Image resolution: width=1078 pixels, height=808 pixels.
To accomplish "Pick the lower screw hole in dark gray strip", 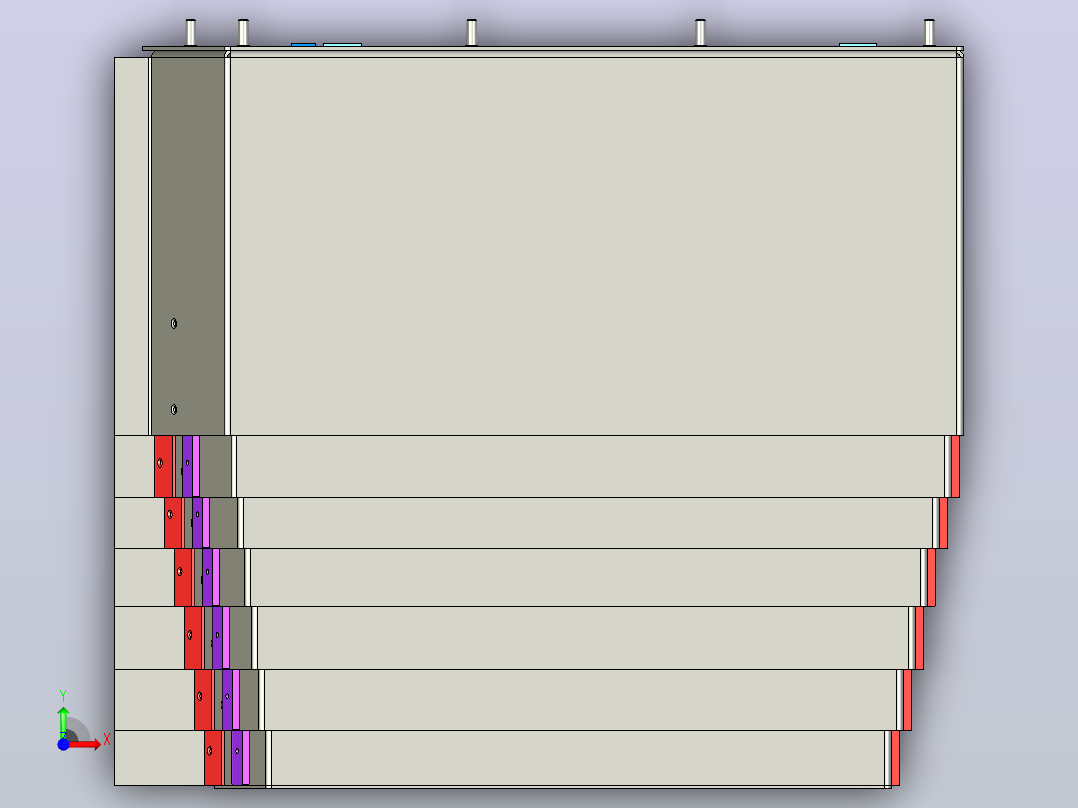I will coord(174,409).
